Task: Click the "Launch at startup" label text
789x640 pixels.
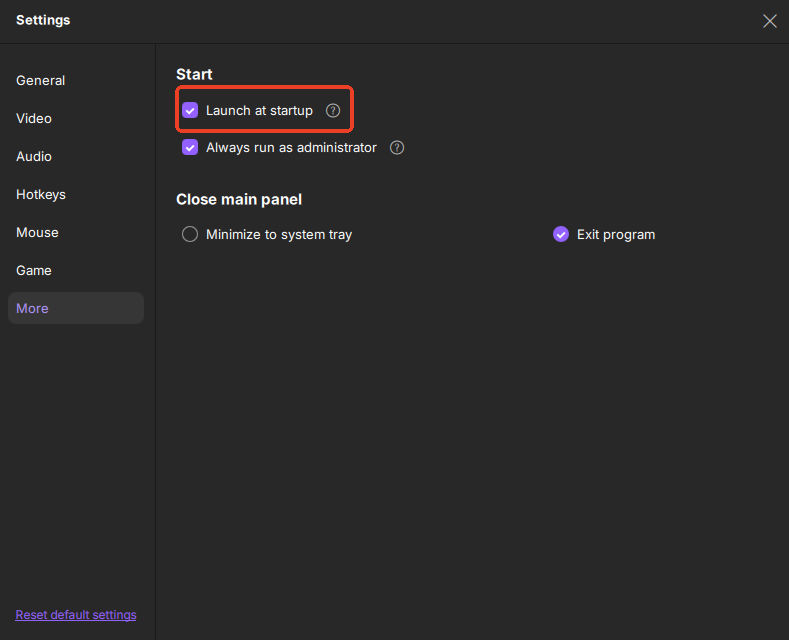Action: tap(259, 111)
